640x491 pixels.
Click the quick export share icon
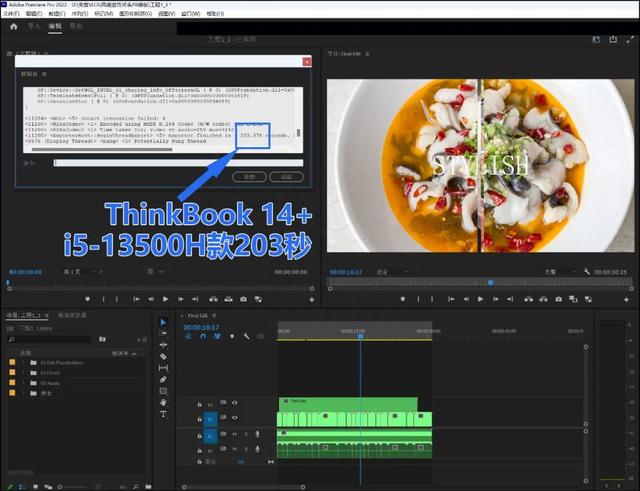613,39
